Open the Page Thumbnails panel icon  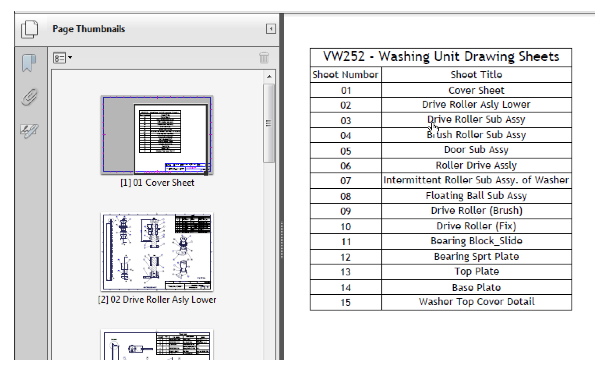(x=30, y=29)
